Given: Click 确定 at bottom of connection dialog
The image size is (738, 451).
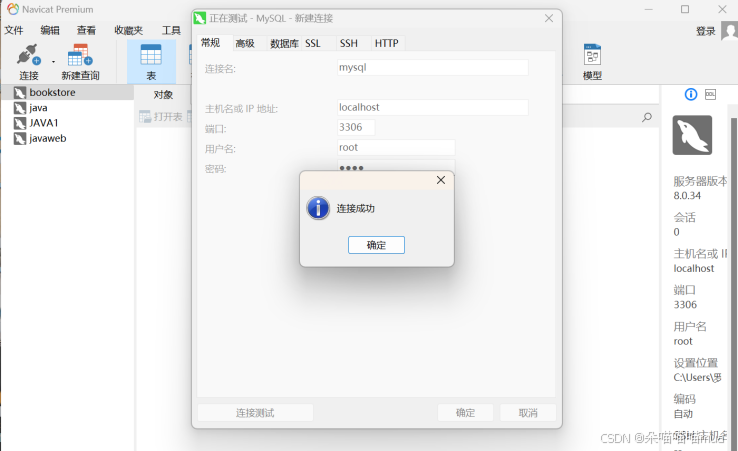Looking at the screenshot, I should (x=465, y=413).
